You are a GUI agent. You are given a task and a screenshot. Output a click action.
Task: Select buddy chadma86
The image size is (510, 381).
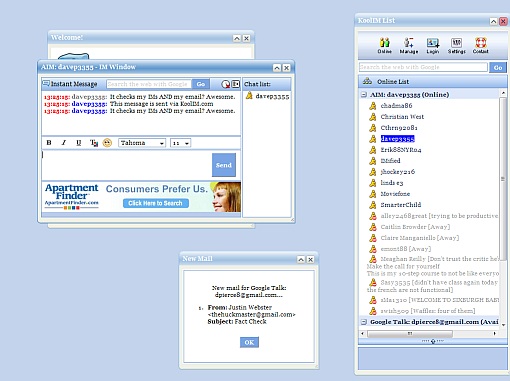[396, 106]
